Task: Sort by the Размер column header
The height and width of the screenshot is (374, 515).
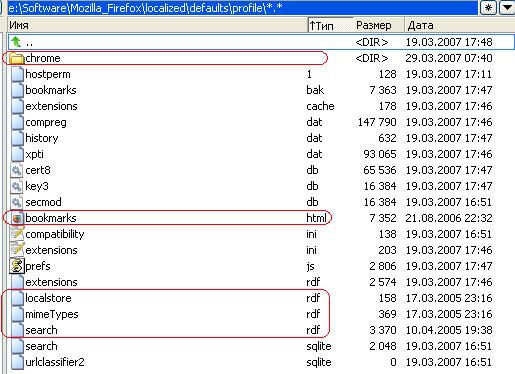Action: 379,25
